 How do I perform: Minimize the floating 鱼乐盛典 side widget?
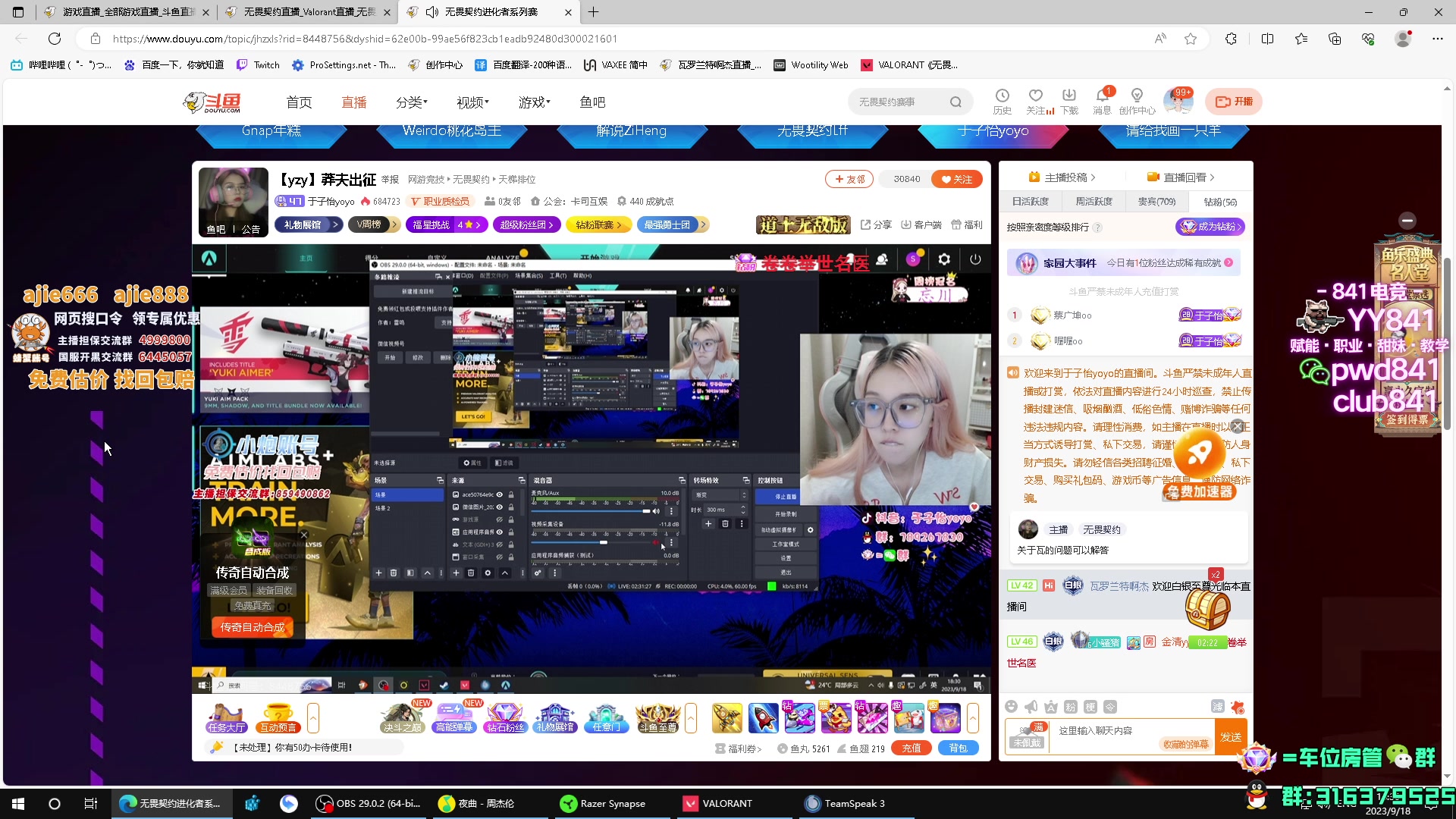(1407, 221)
